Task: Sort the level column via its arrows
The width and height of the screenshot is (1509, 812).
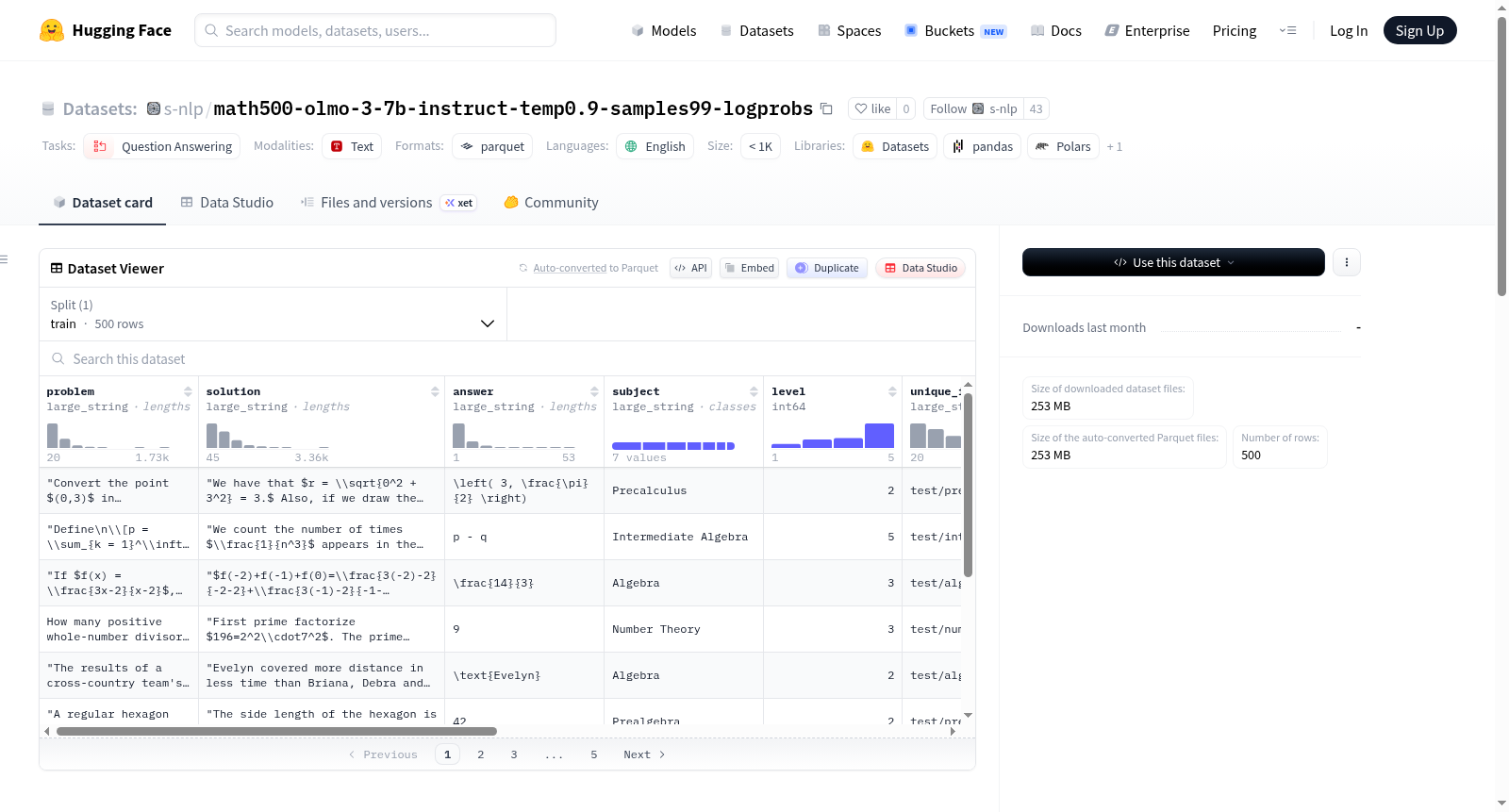Action: (892, 391)
